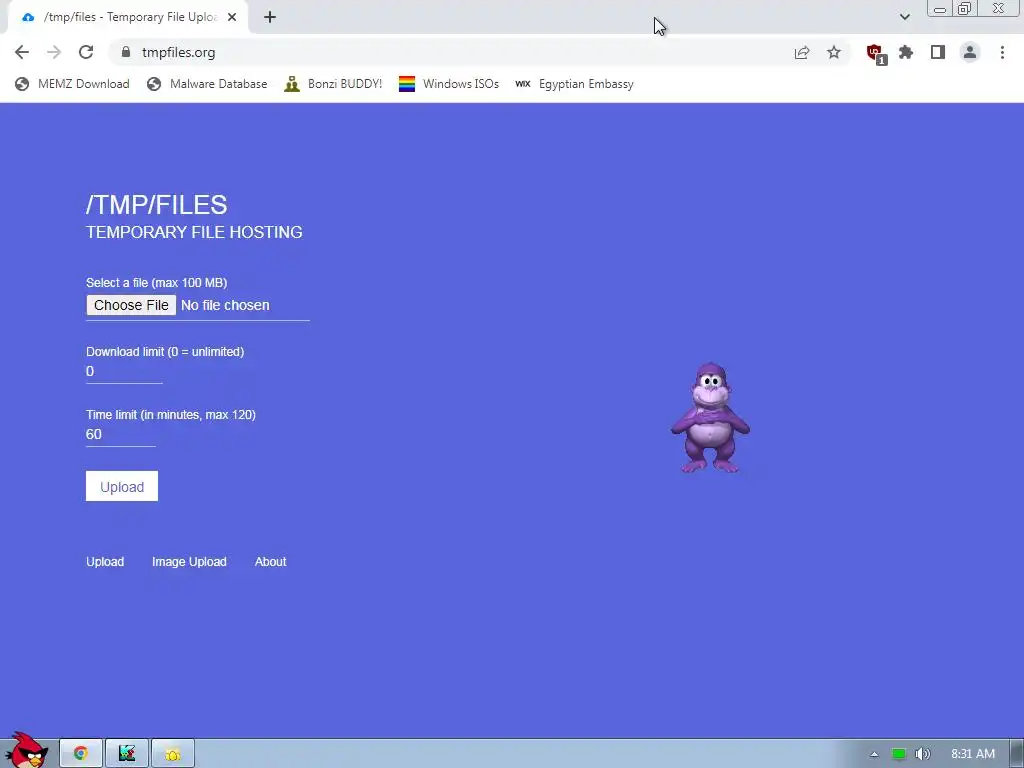This screenshot has width=1024, height=768.
Task: Bookmark this tab with the star
Action: click(x=834, y=52)
